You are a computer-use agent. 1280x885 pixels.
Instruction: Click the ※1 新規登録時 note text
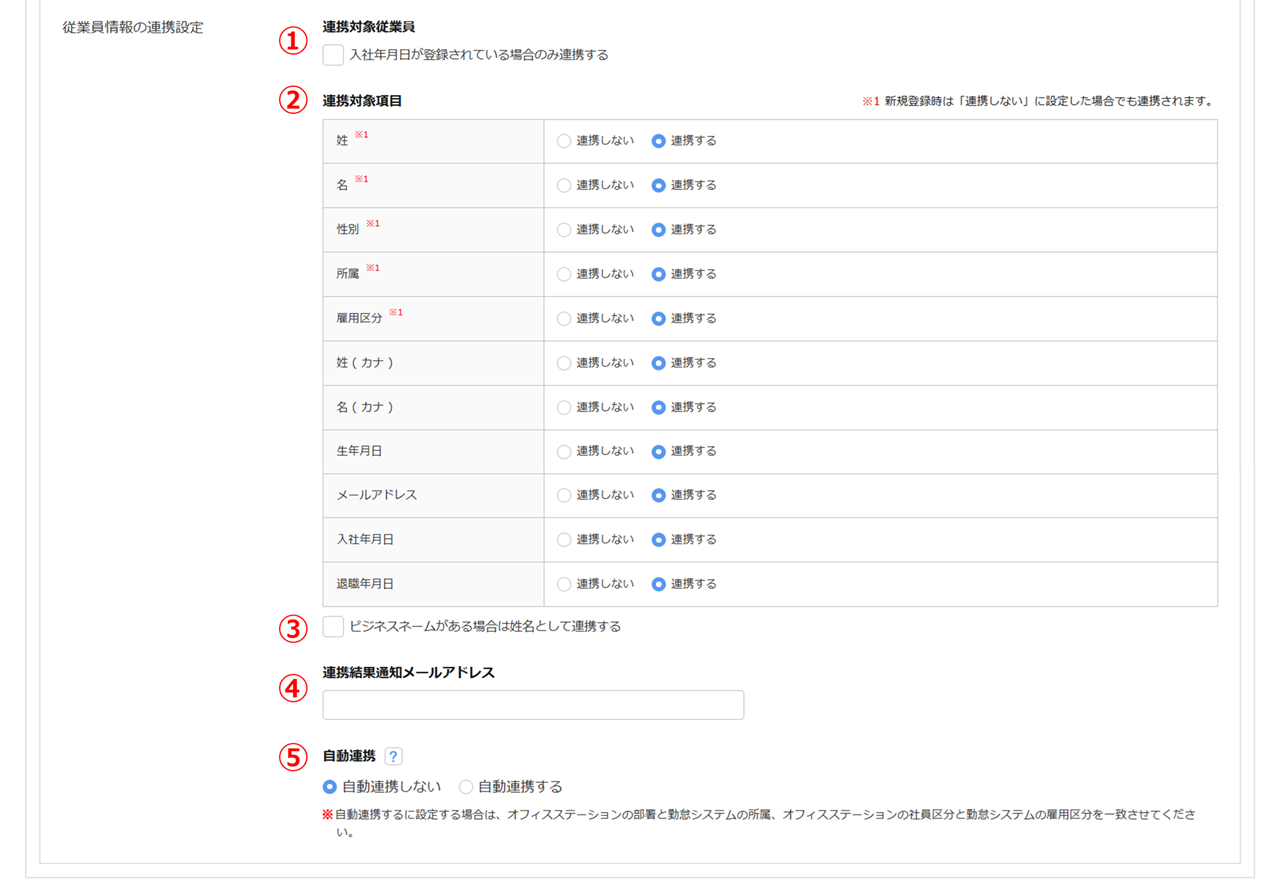[1037, 101]
